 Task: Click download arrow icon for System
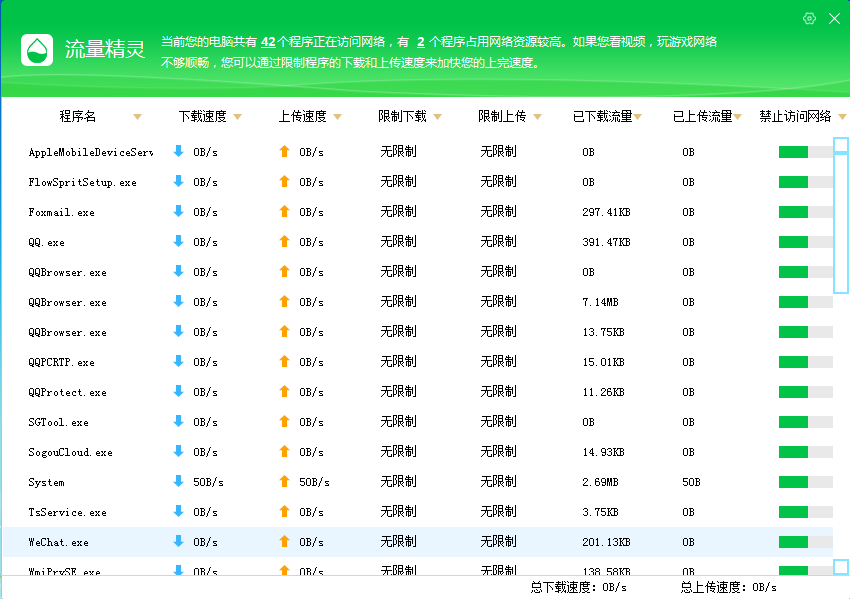(x=178, y=481)
